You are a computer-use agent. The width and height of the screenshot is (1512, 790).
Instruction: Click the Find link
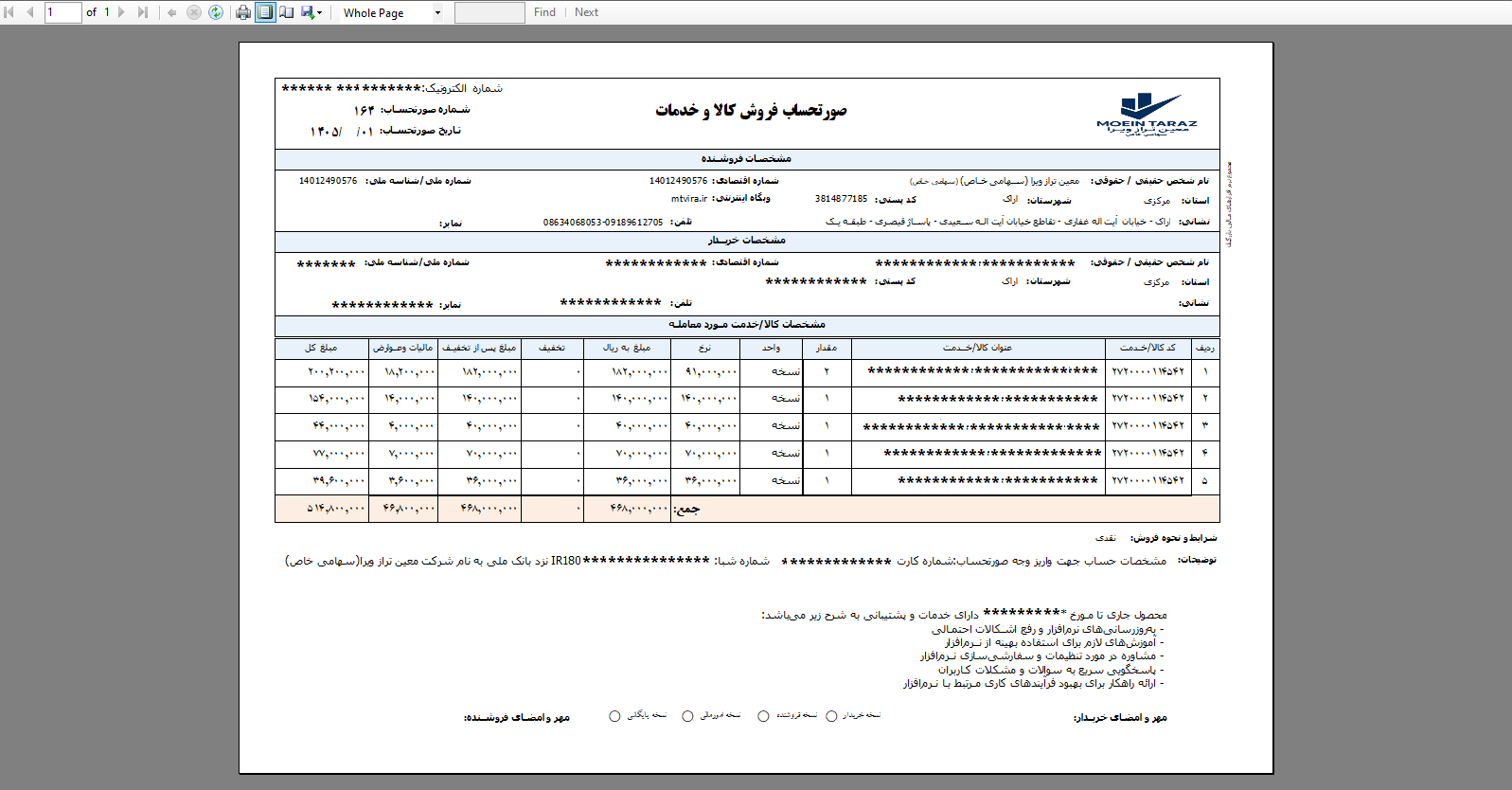tap(544, 12)
